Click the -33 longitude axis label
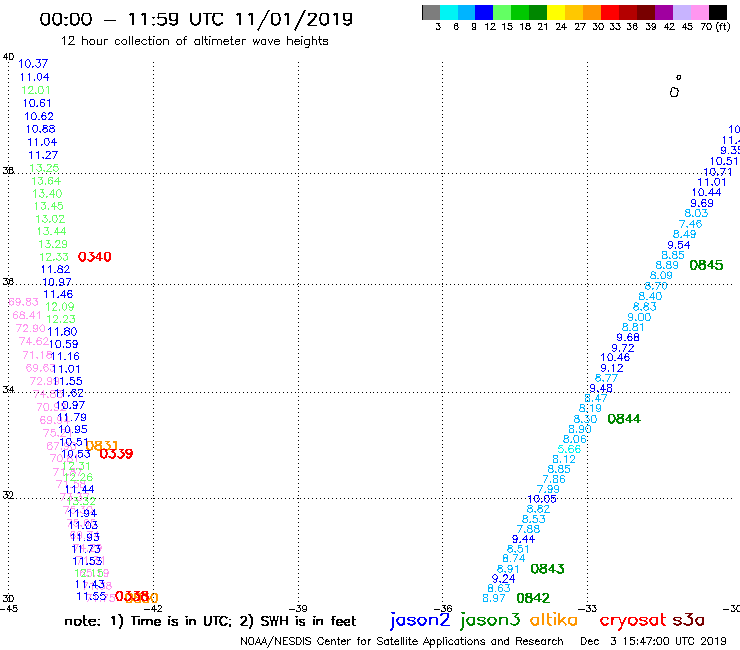This screenshot has height=650, width=740. 588,609
